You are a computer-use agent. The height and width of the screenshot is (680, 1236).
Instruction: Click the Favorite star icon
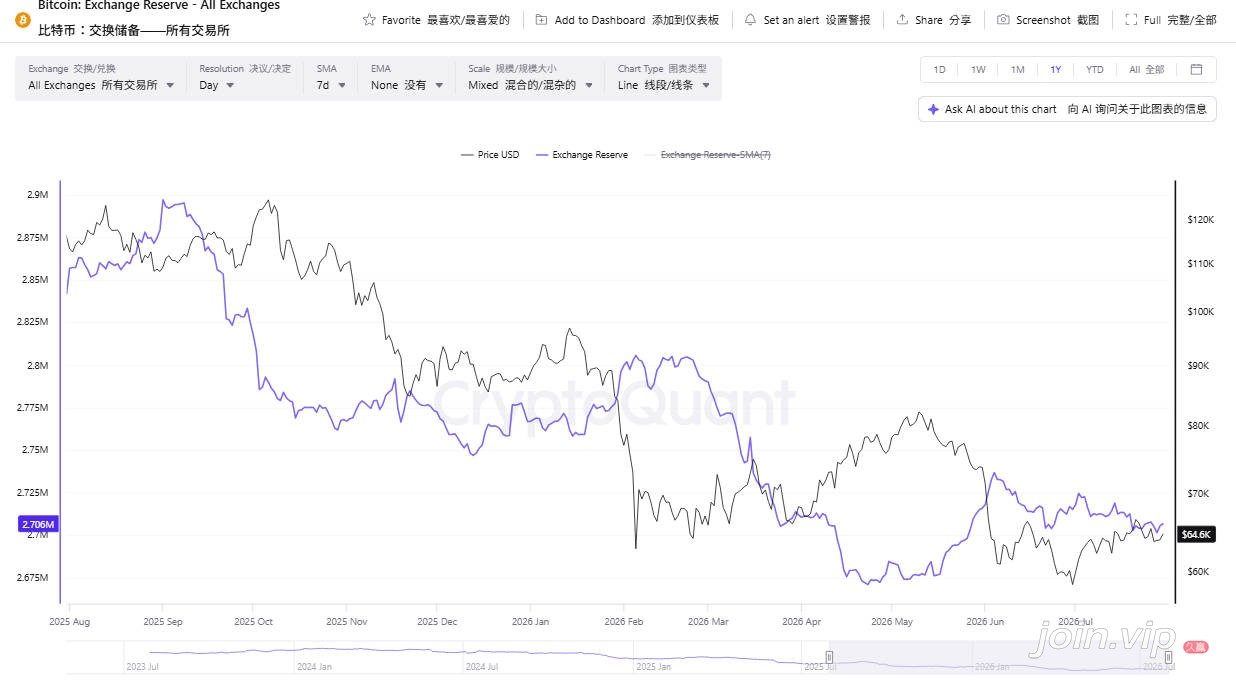click(369, 20)
